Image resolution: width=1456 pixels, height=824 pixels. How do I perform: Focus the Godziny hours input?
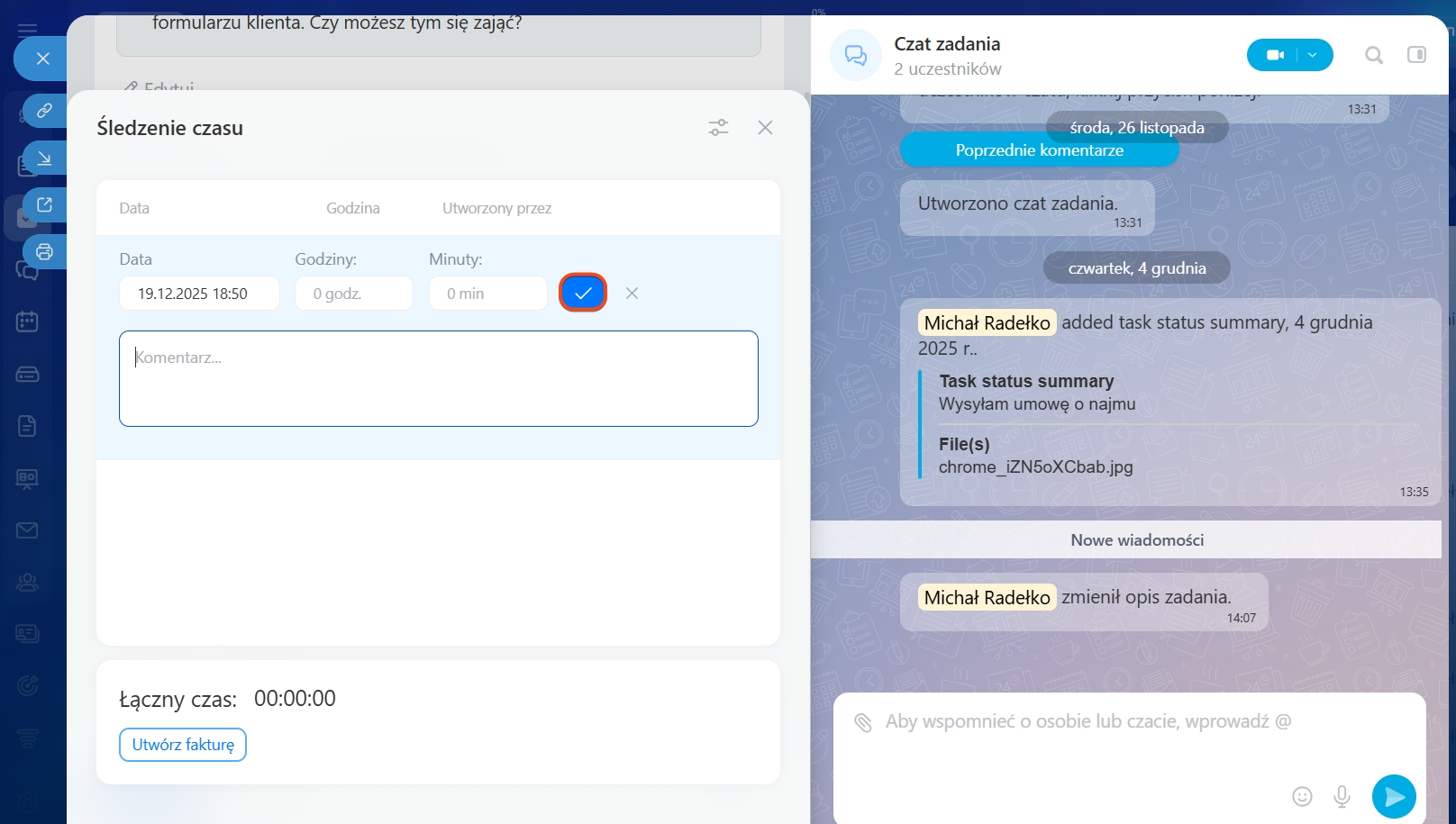(x=353, y=294)
